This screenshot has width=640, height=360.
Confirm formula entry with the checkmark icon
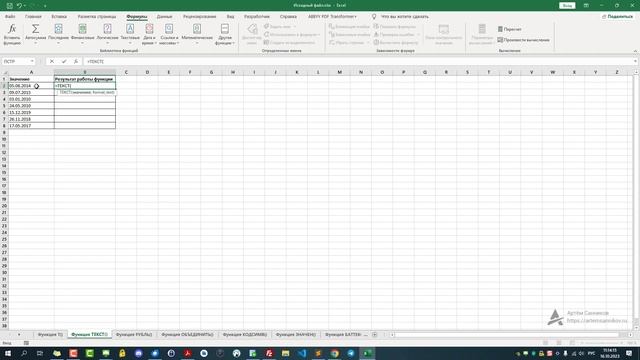click(x=64, y=61)
